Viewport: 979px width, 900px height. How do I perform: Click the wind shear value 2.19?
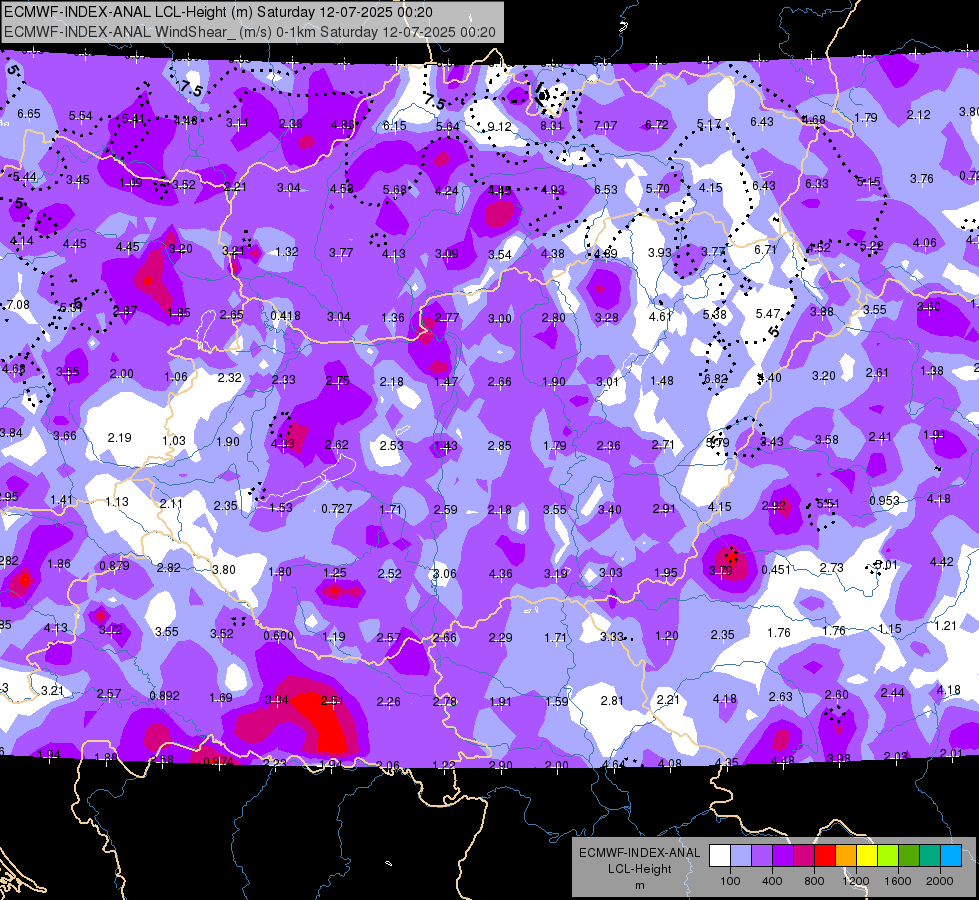pos(119,438)
